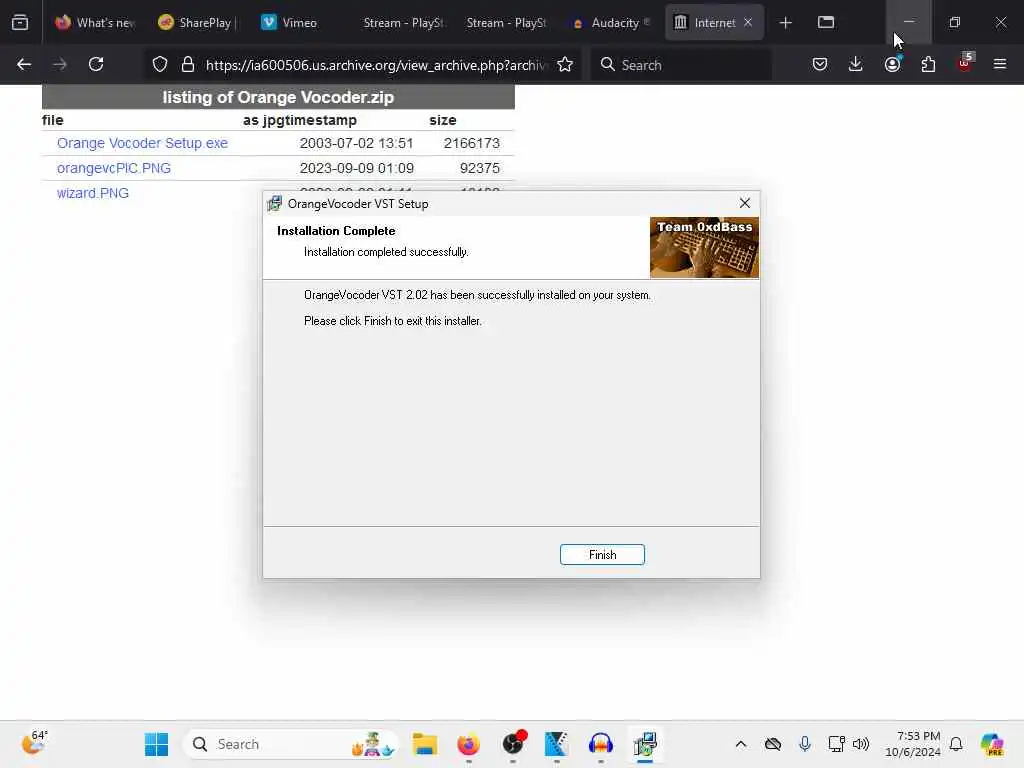
Task: Open the Windows Start menu
Action: pyautogui.click(x=156, y=744)
